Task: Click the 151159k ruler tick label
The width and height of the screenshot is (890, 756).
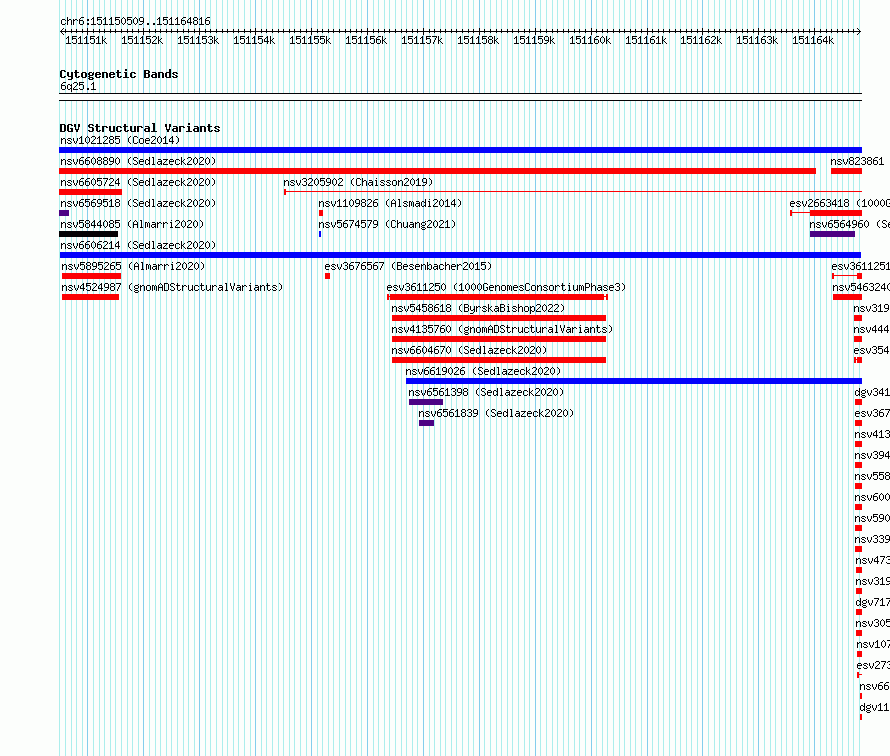Action: [x=534, y=41]
